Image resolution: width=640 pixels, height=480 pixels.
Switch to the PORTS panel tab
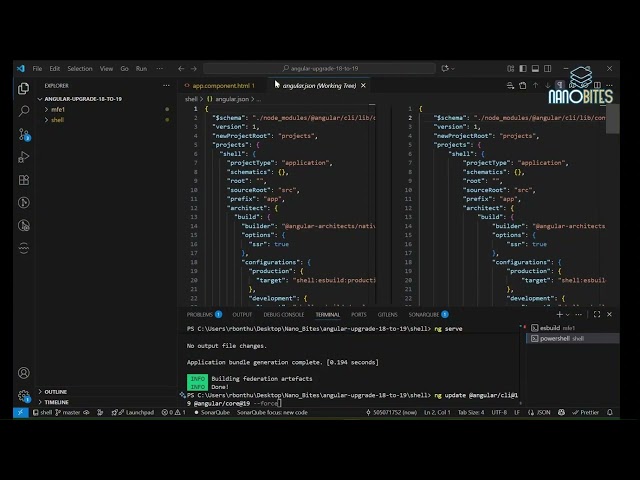point(359,314)
